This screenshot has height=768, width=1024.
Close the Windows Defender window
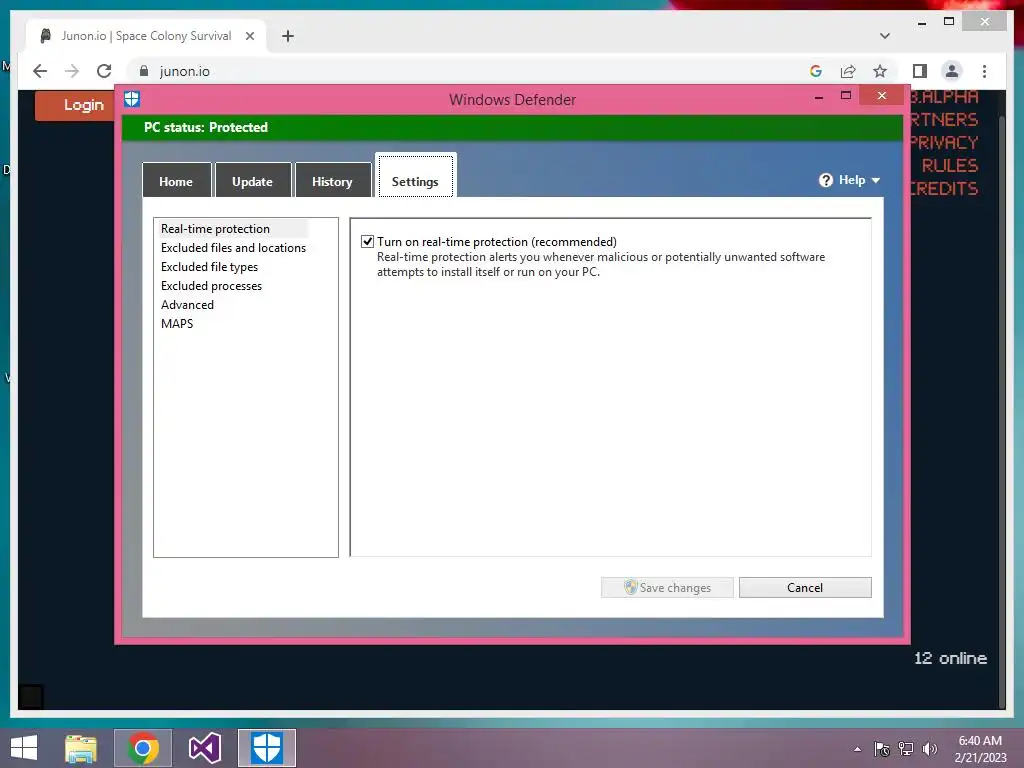(x=882, y=95)
